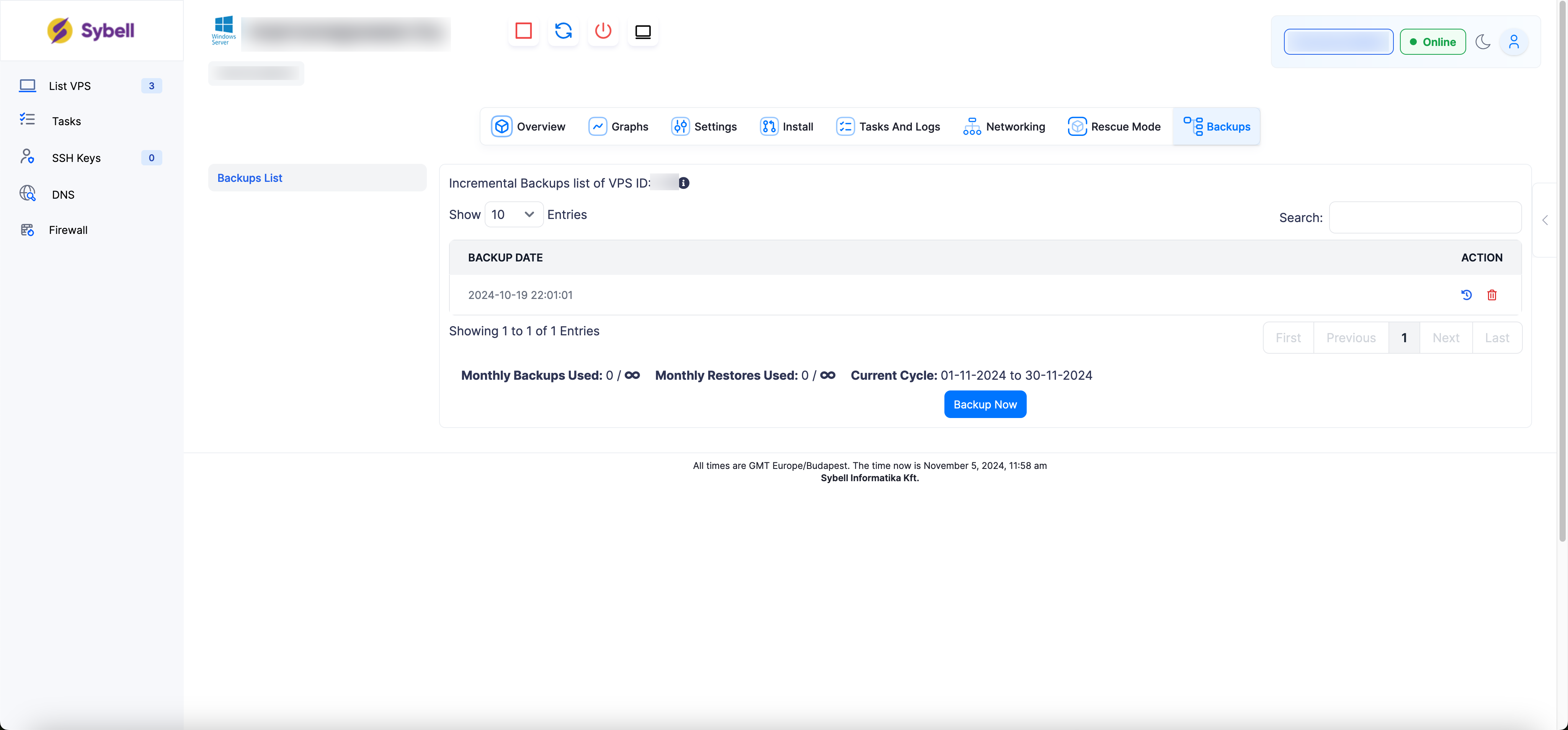Click in the Search input field
This screenshot has height=730, width=1568.
pyautogui.click(x=1424, y=217)
